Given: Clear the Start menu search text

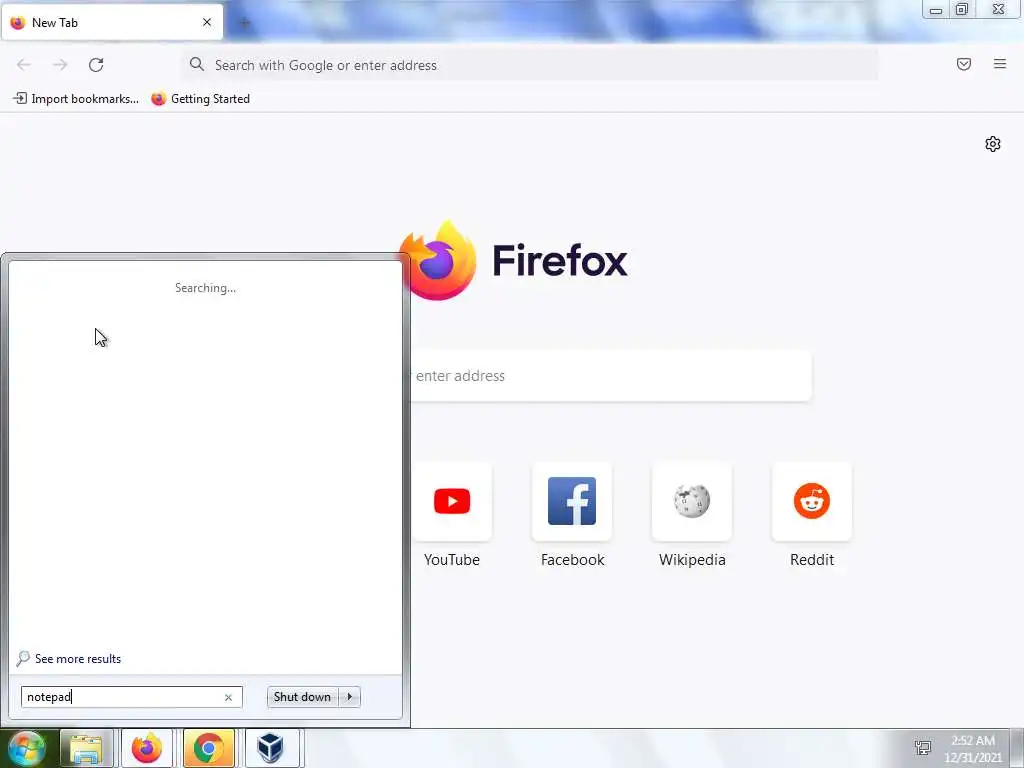Looking at the screenshot, I should (x=229, y=697).
